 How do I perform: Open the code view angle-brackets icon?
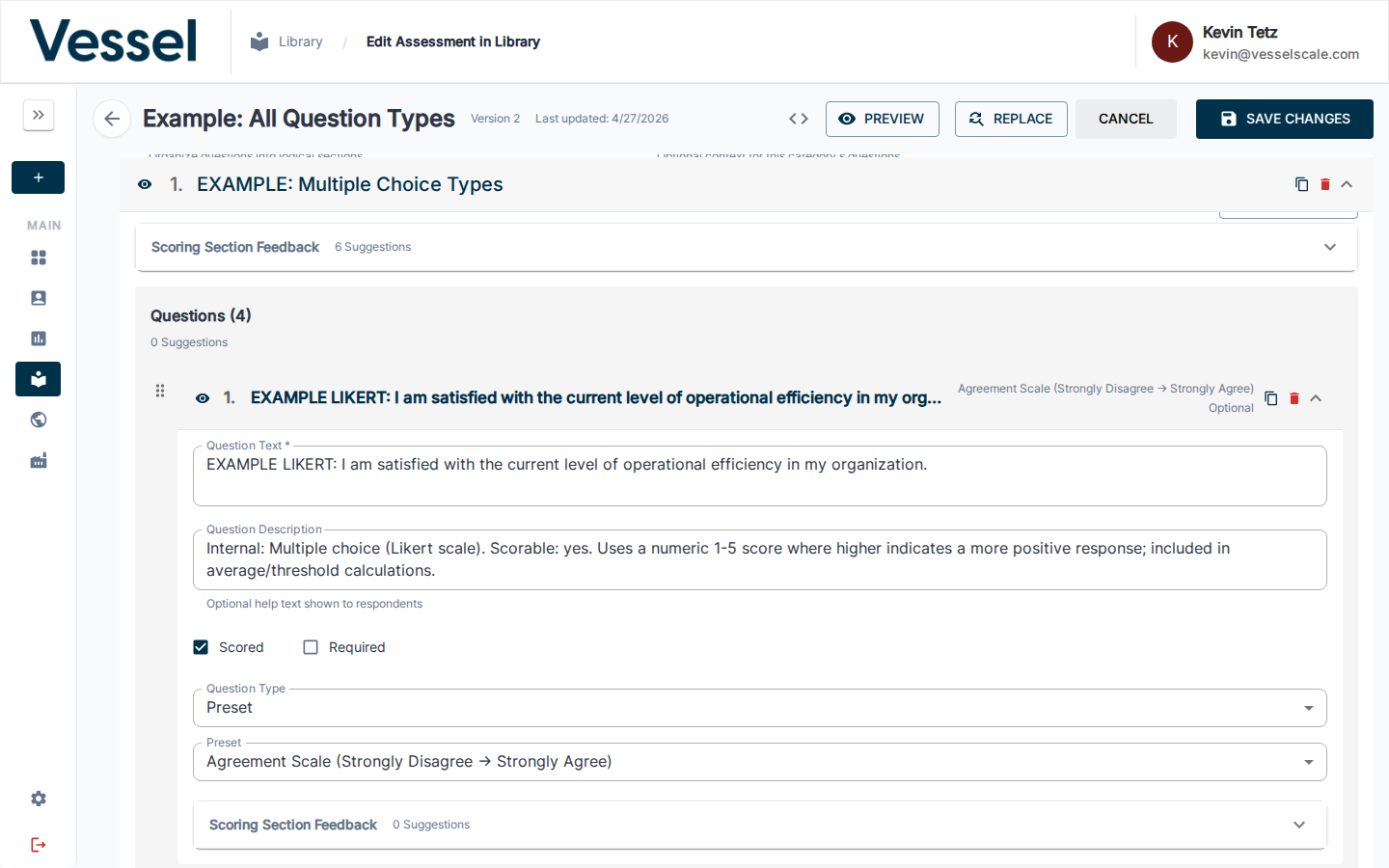799,119
